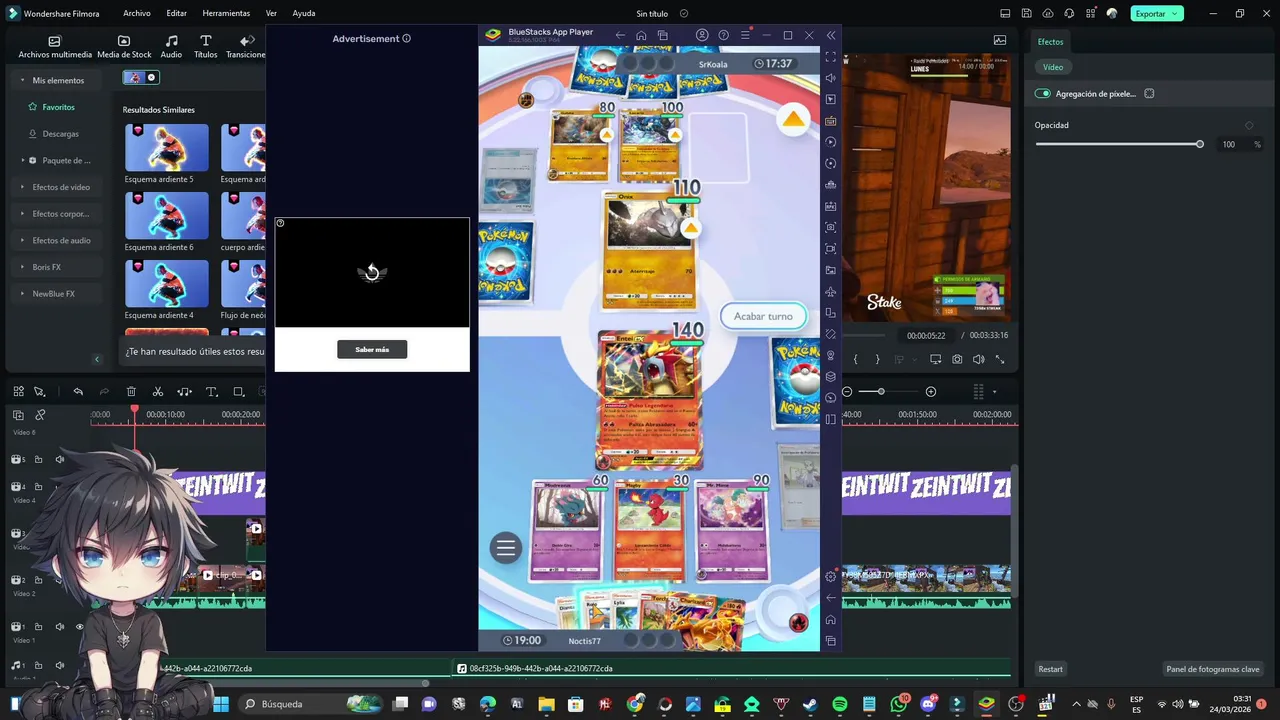Click the fullscreen expand icon under preview
Screen dimensions: 1280x720
(1000, 359)
